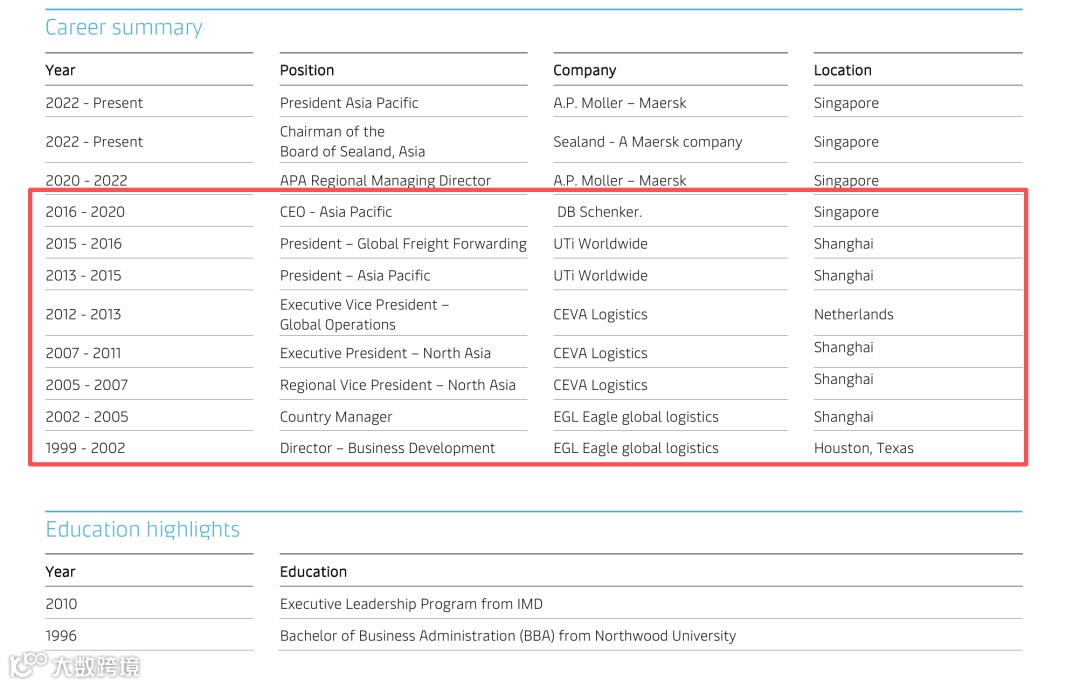Click the 2007 - 2011 year cell
1080x686 pixels.
[83, 353]
